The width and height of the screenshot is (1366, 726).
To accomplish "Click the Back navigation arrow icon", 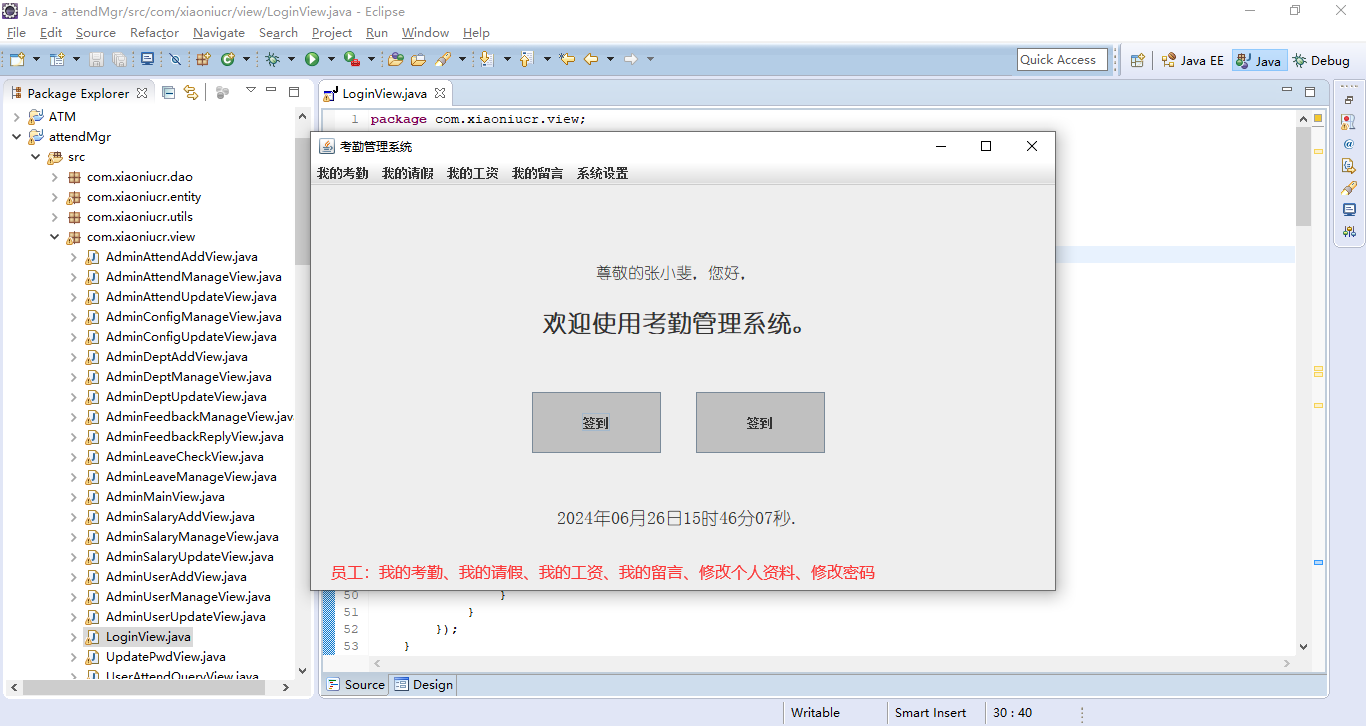I will [x=591, y=60].
